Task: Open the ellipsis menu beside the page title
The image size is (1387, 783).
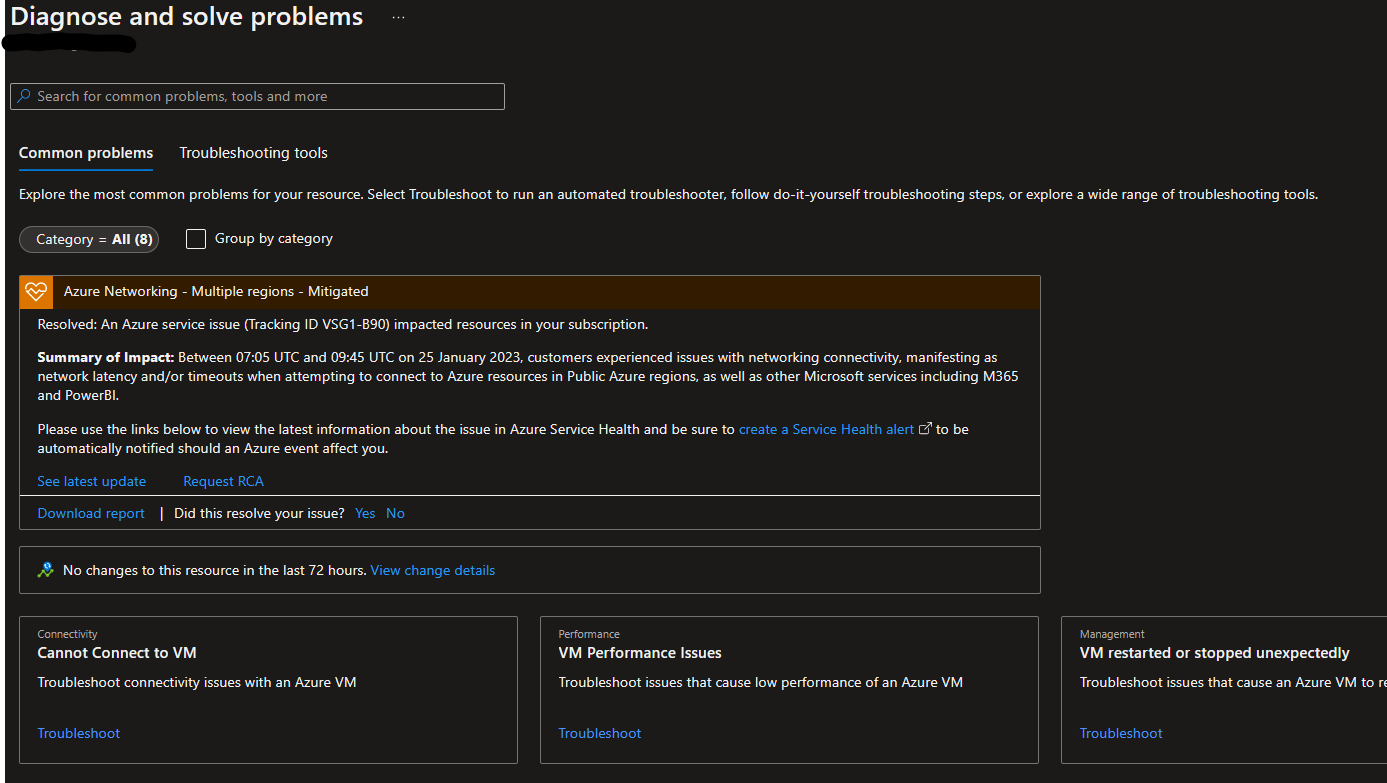Action: [x=398, y=18]
